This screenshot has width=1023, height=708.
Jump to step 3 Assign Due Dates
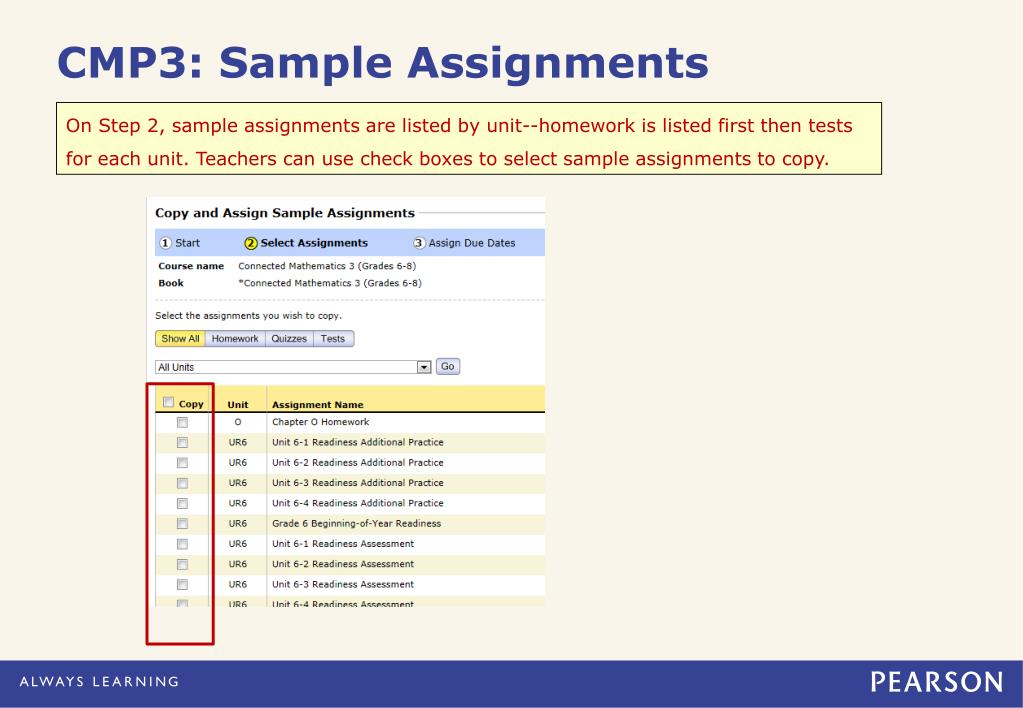click(x=464, y=243)
